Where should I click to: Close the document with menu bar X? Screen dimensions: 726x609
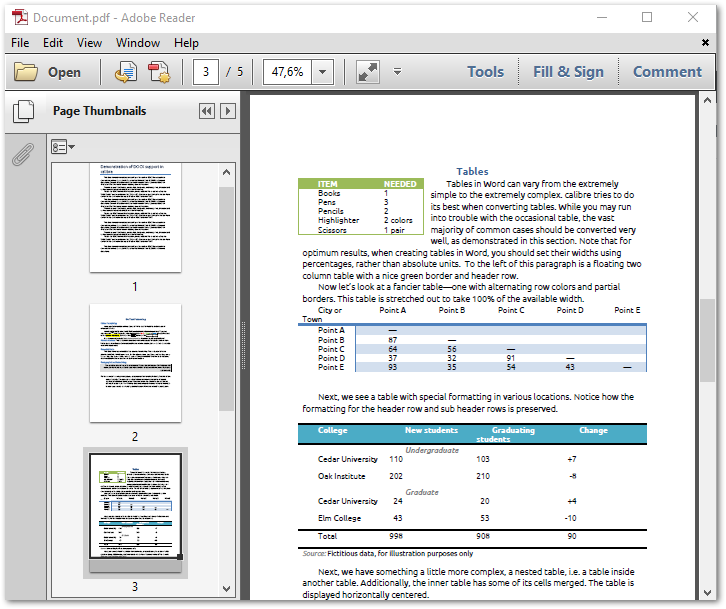[705, 43]
